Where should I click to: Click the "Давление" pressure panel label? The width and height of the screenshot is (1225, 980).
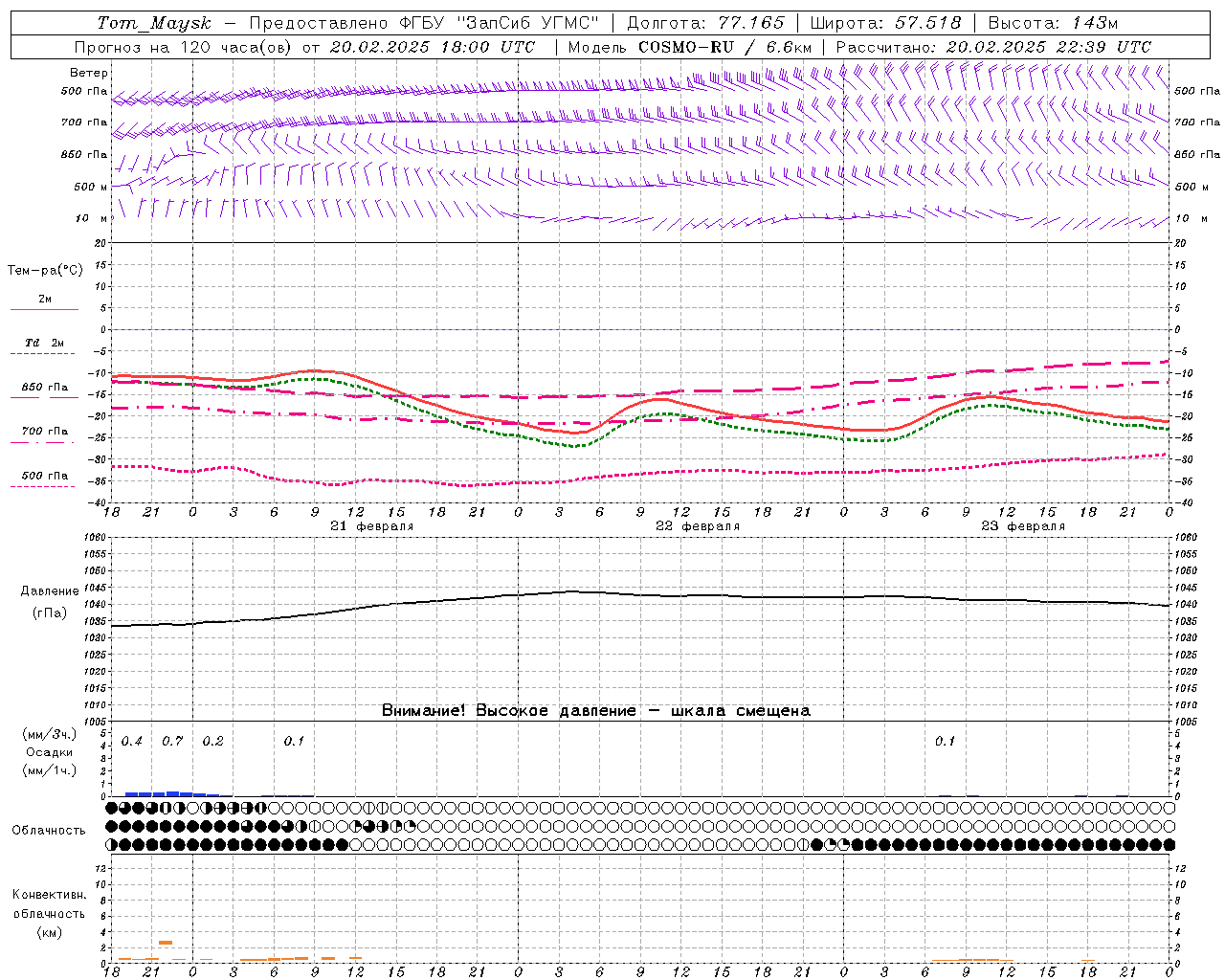[x=50, y=591]
